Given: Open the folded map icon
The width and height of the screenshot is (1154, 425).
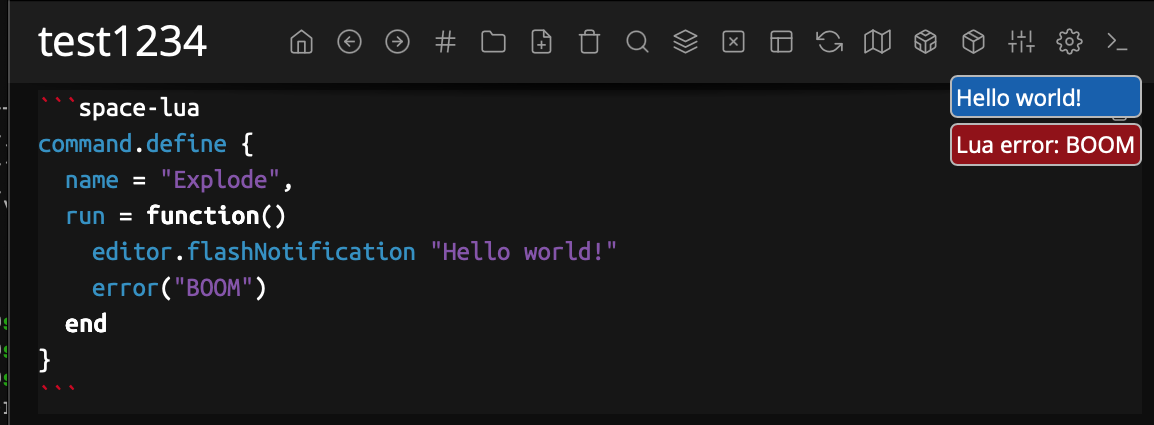Looking at the screenshot, I should 877,42.
